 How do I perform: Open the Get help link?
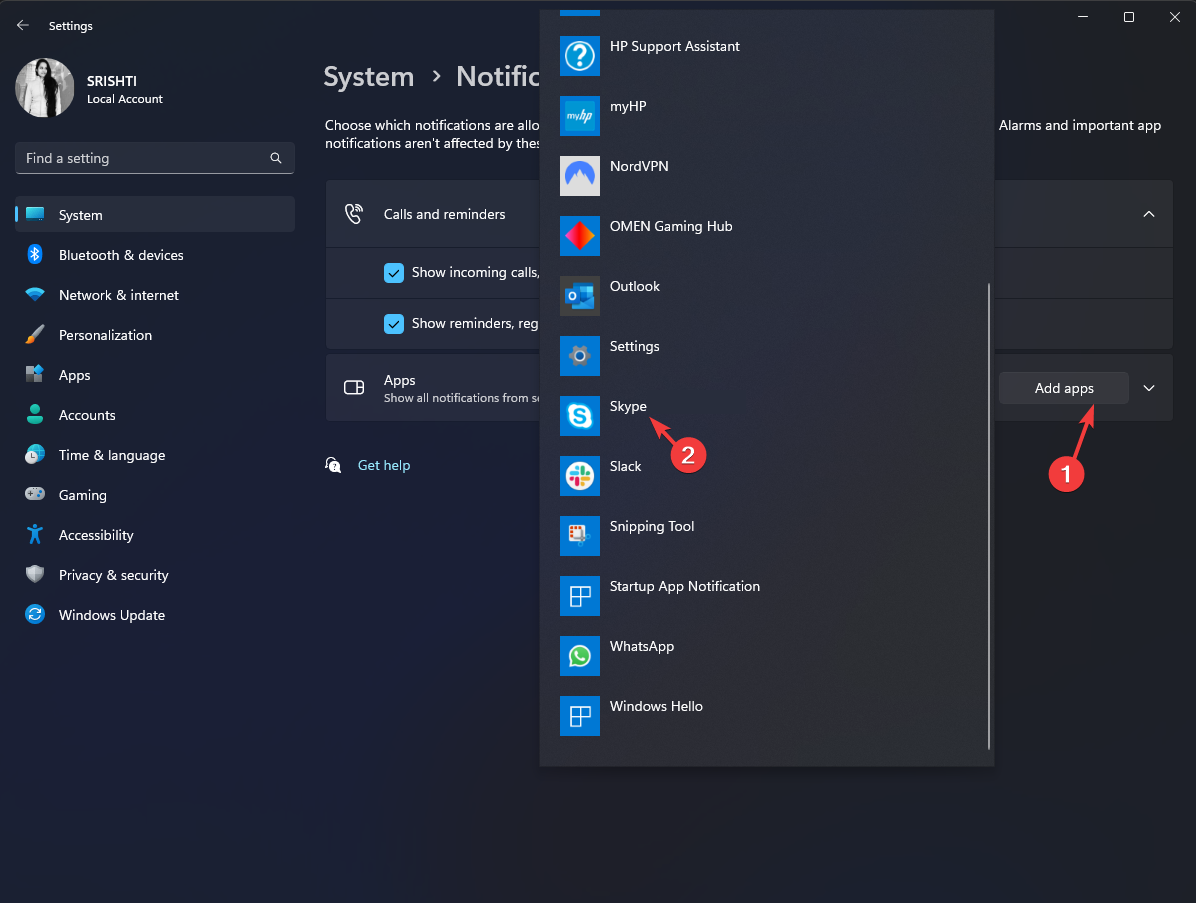[x=384, y=465]
